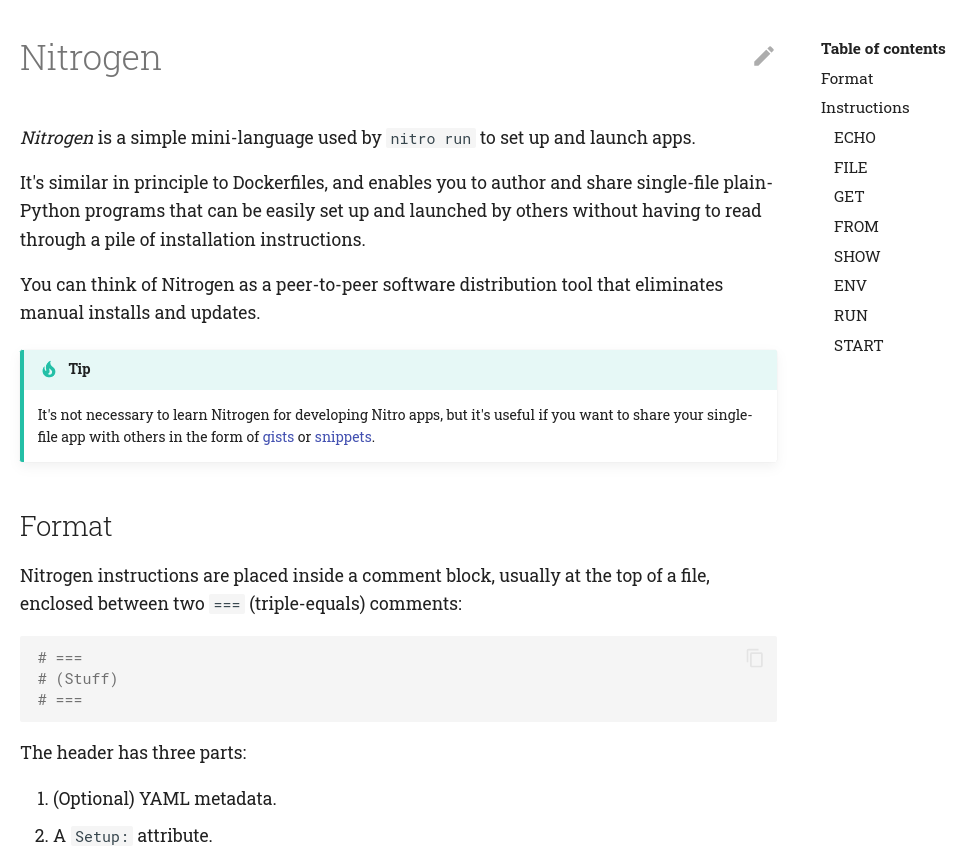The image size is (979, 856).
Task: Click the 'nitro run' inline code
Action: point(431,139)
